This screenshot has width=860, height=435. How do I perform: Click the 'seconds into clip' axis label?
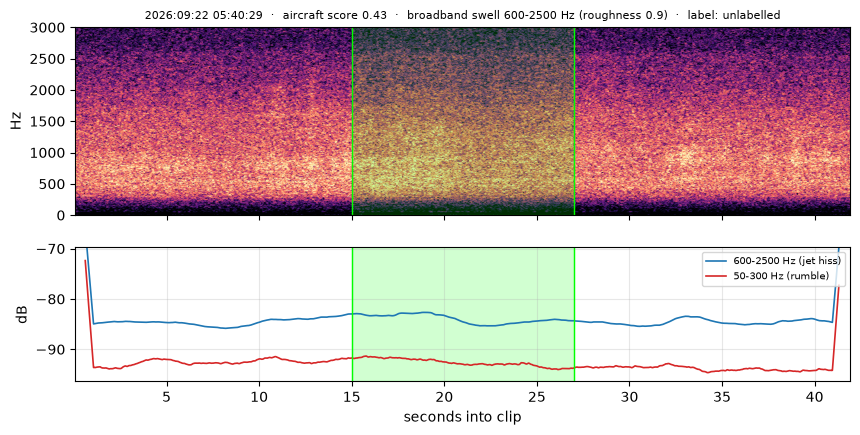[x=462, y=417]
